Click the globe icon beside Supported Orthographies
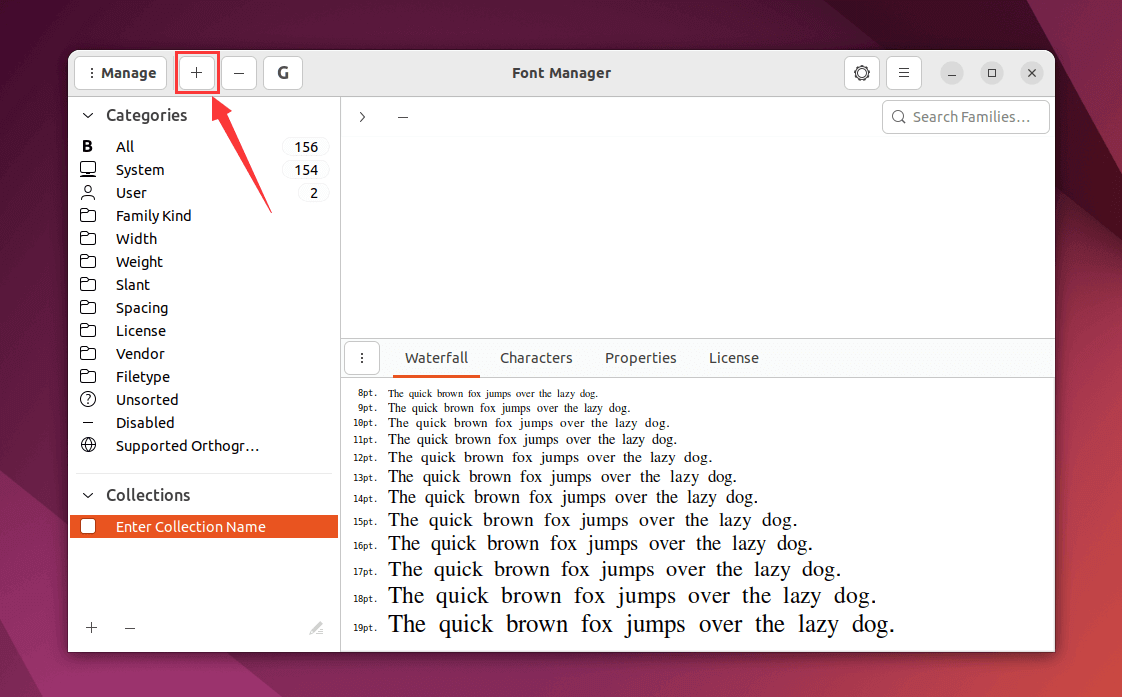 pyautogui.click(x=88, y=445)
